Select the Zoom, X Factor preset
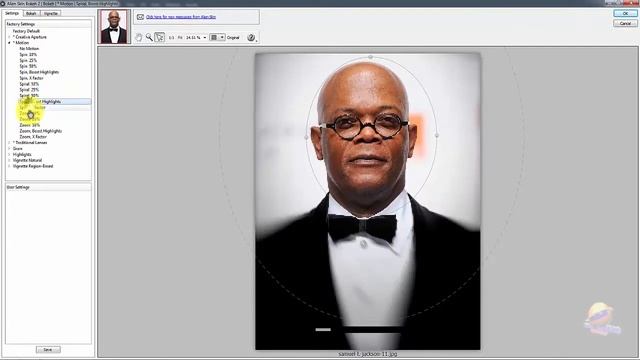Viewport: 640px width, 360px height. pyautogui.click(x=33, y=137)
